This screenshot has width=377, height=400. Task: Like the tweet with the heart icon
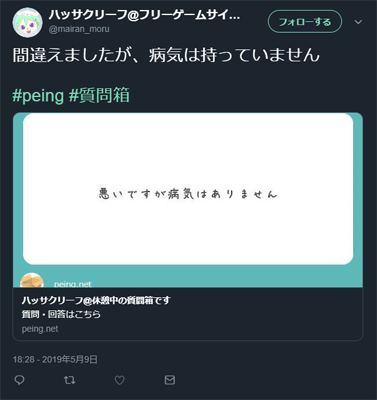[119, 380]
